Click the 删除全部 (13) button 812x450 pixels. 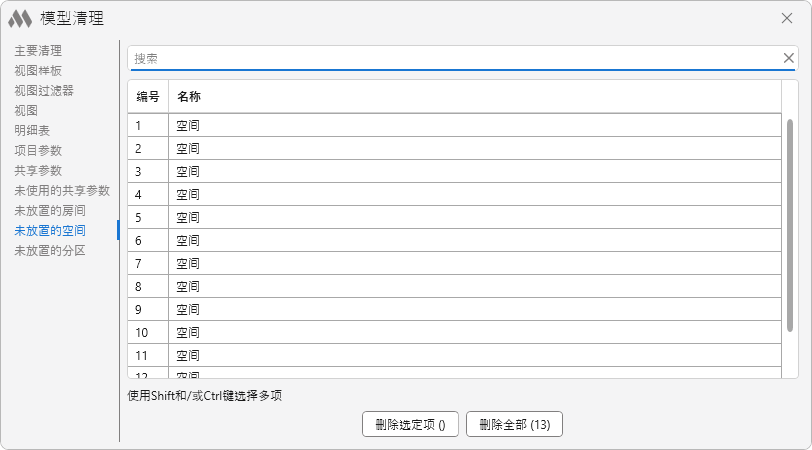click(x=514, y=424)
